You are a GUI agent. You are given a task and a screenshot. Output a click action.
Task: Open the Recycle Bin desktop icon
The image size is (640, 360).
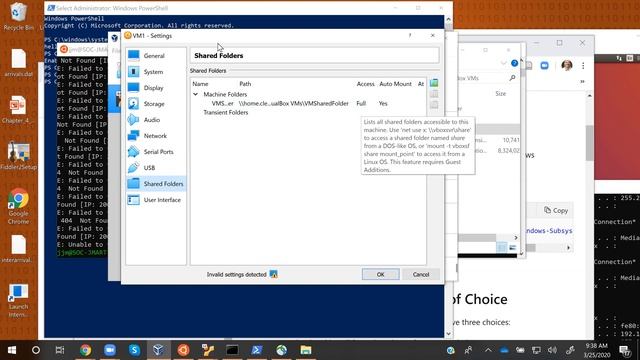pos(18,17)
